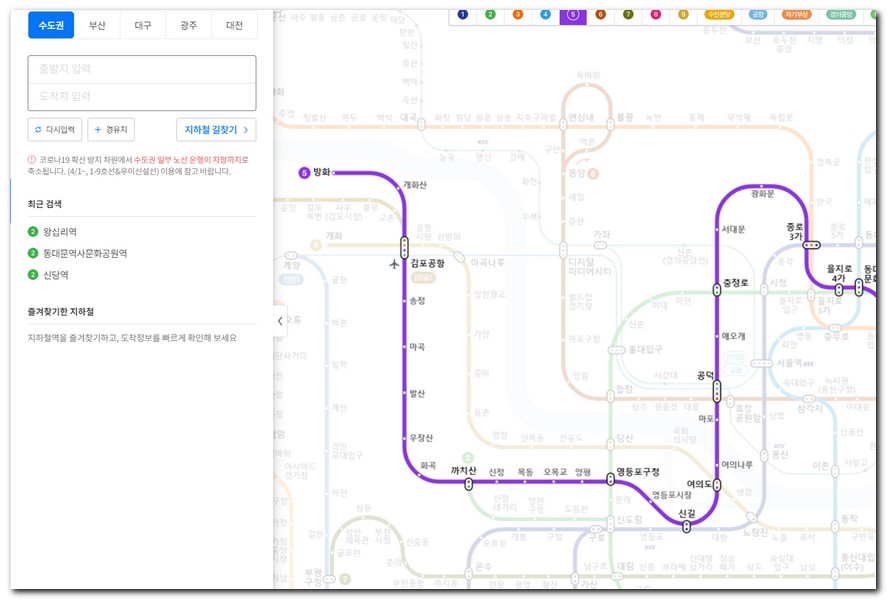Select the orange Line 3 icon

coord(518,14)
